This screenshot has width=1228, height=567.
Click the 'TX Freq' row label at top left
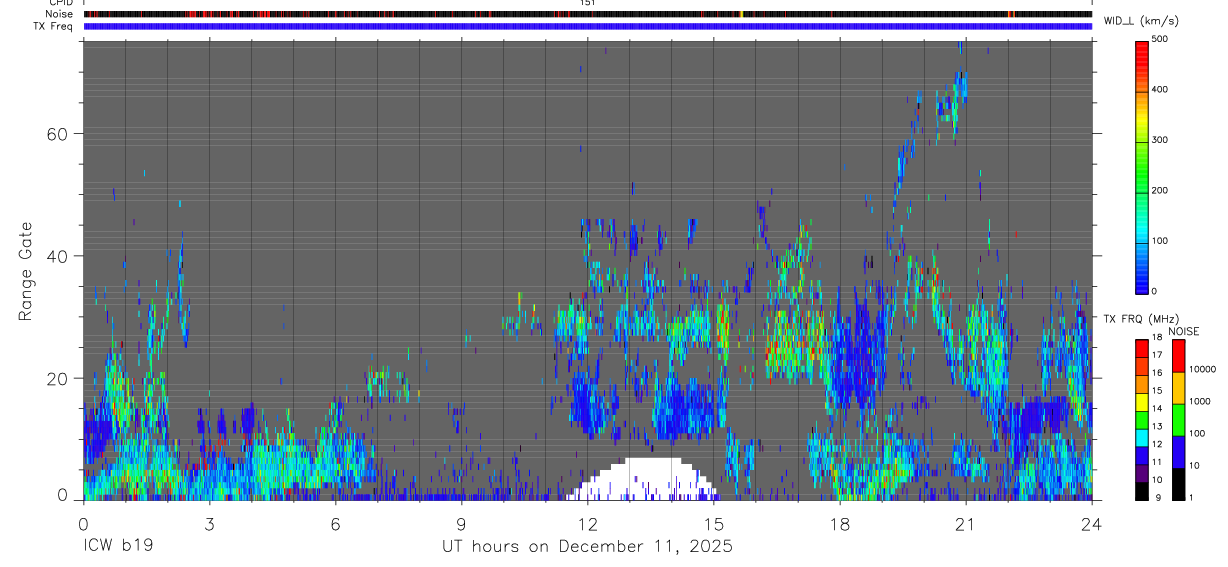point(54,26)
